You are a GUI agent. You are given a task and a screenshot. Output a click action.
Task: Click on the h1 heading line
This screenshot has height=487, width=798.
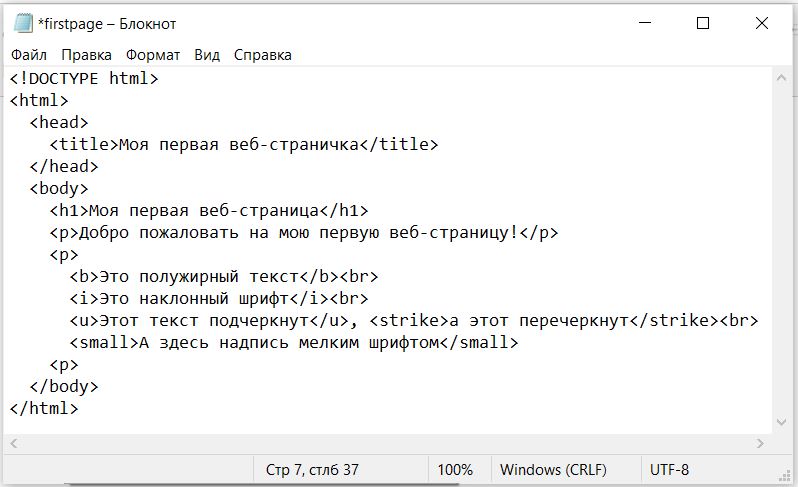click(209, 211)
